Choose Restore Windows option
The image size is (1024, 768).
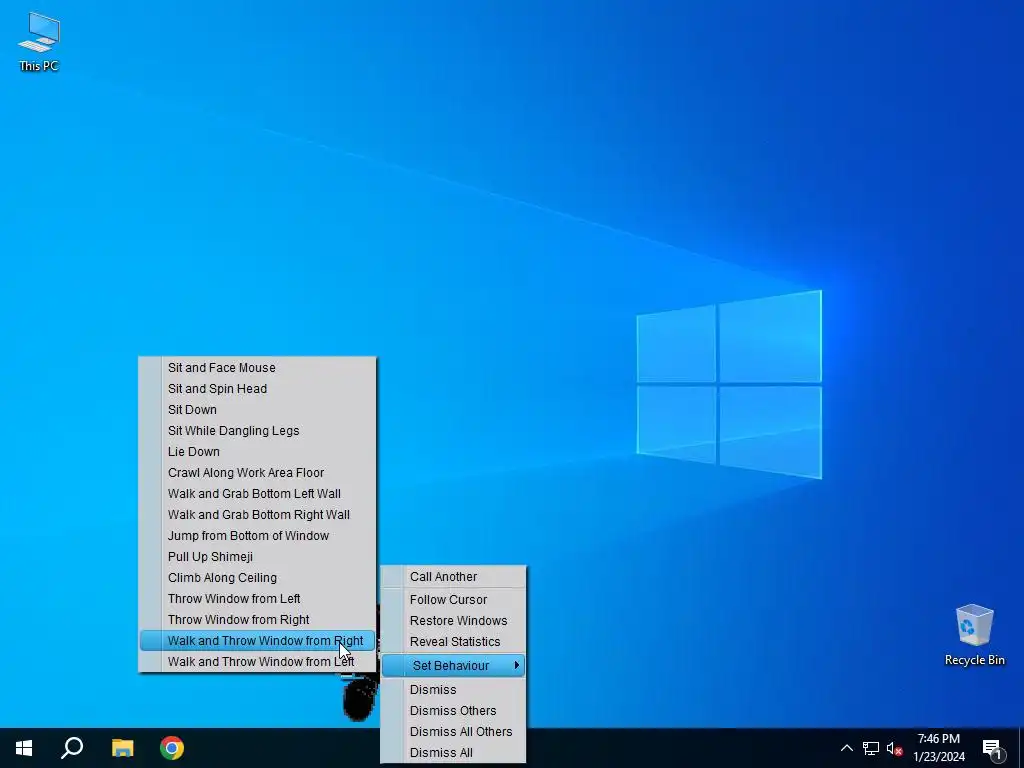click(x=453, y=620)
